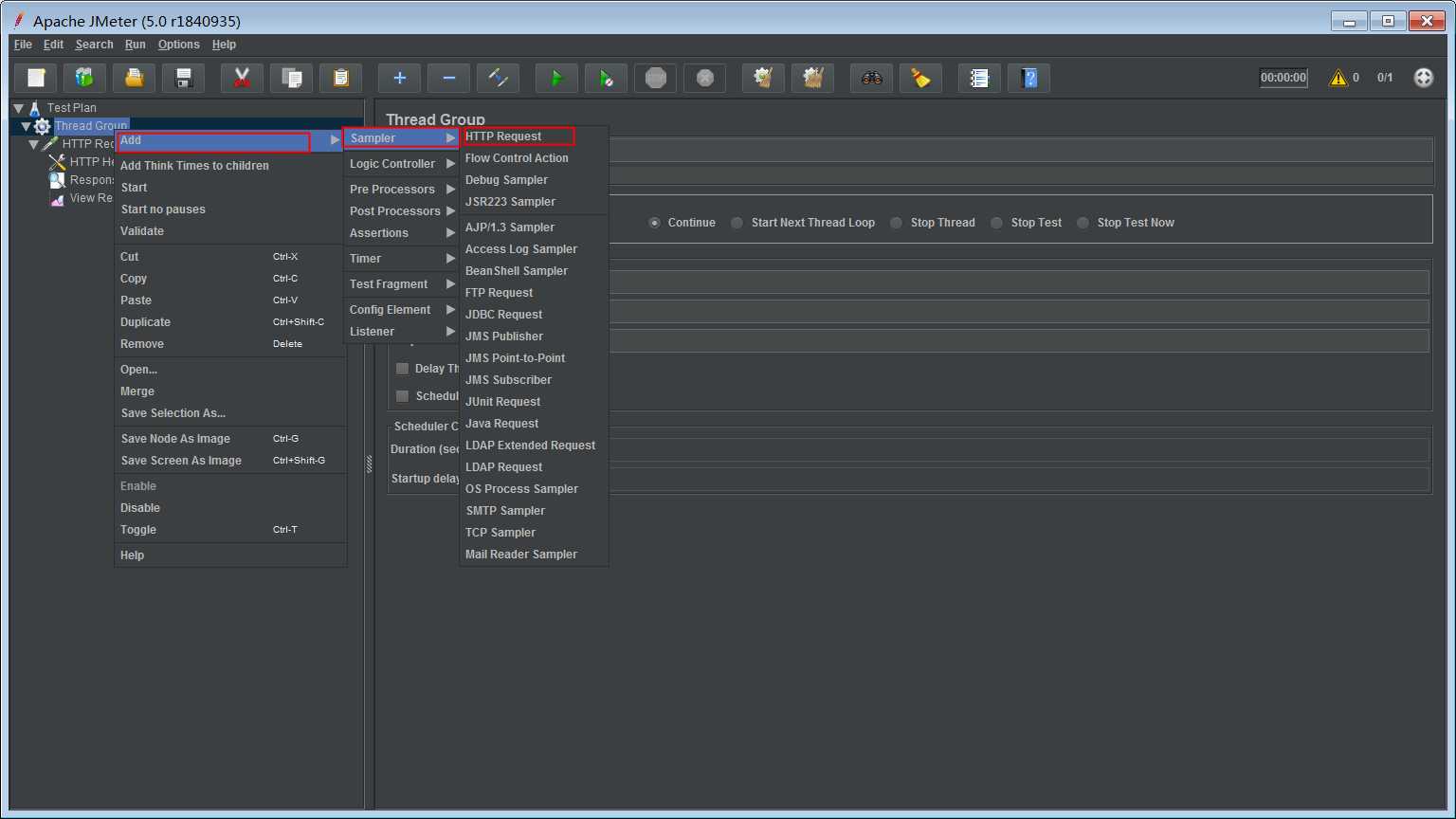Click the Reset Search icon
This screenshot has width=1456, height=819.
(920, 78)
